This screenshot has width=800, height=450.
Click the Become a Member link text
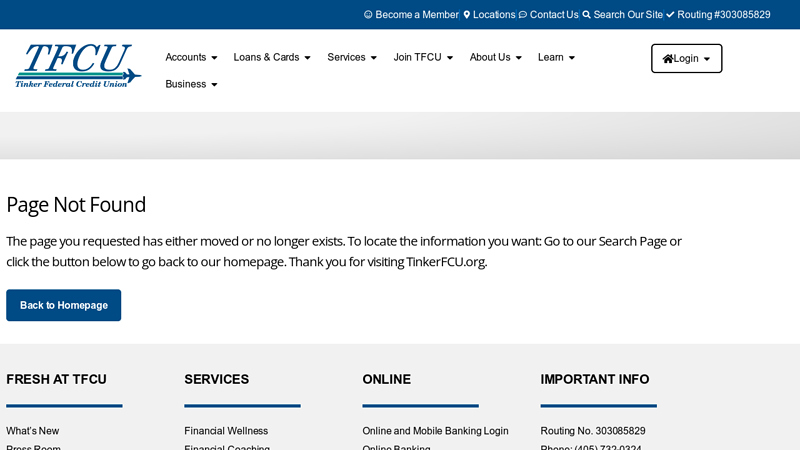pyautogui.click(x=417, y=15)
